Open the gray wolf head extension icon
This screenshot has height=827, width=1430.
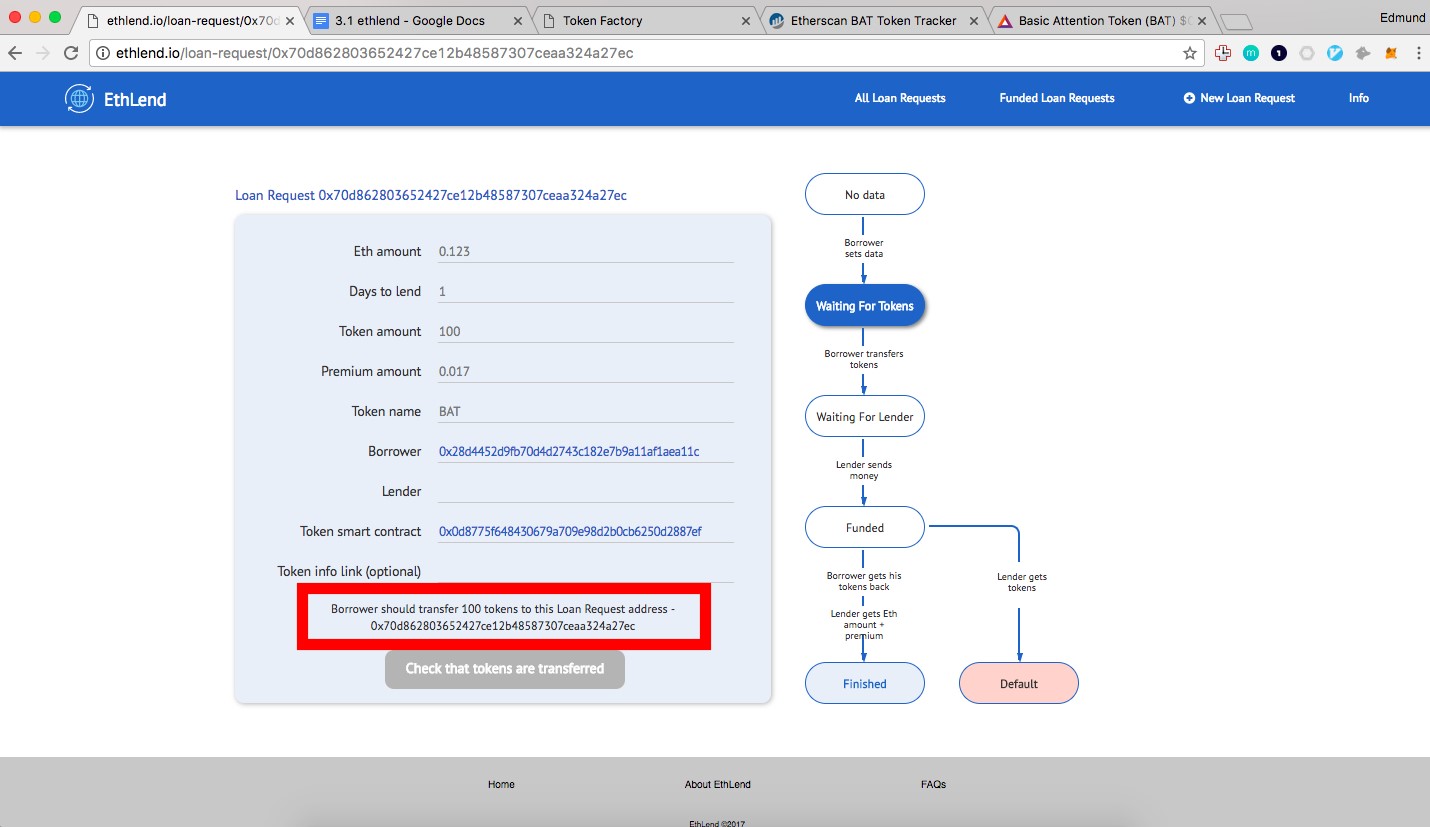pos(1363,53)
